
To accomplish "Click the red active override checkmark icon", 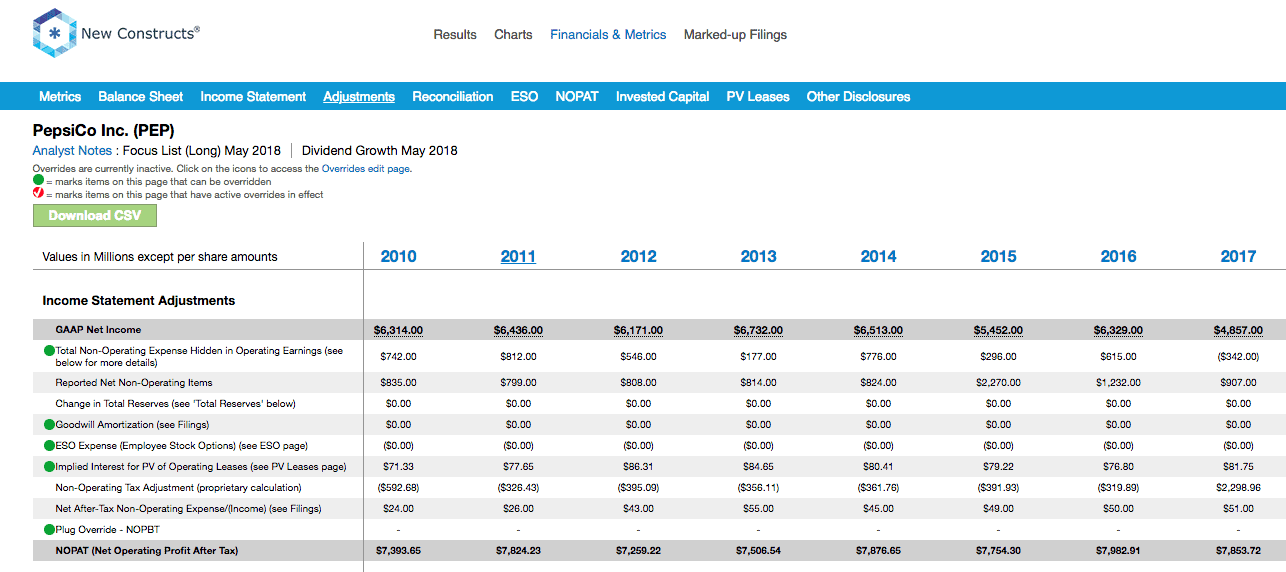I will tap(38, 194).
